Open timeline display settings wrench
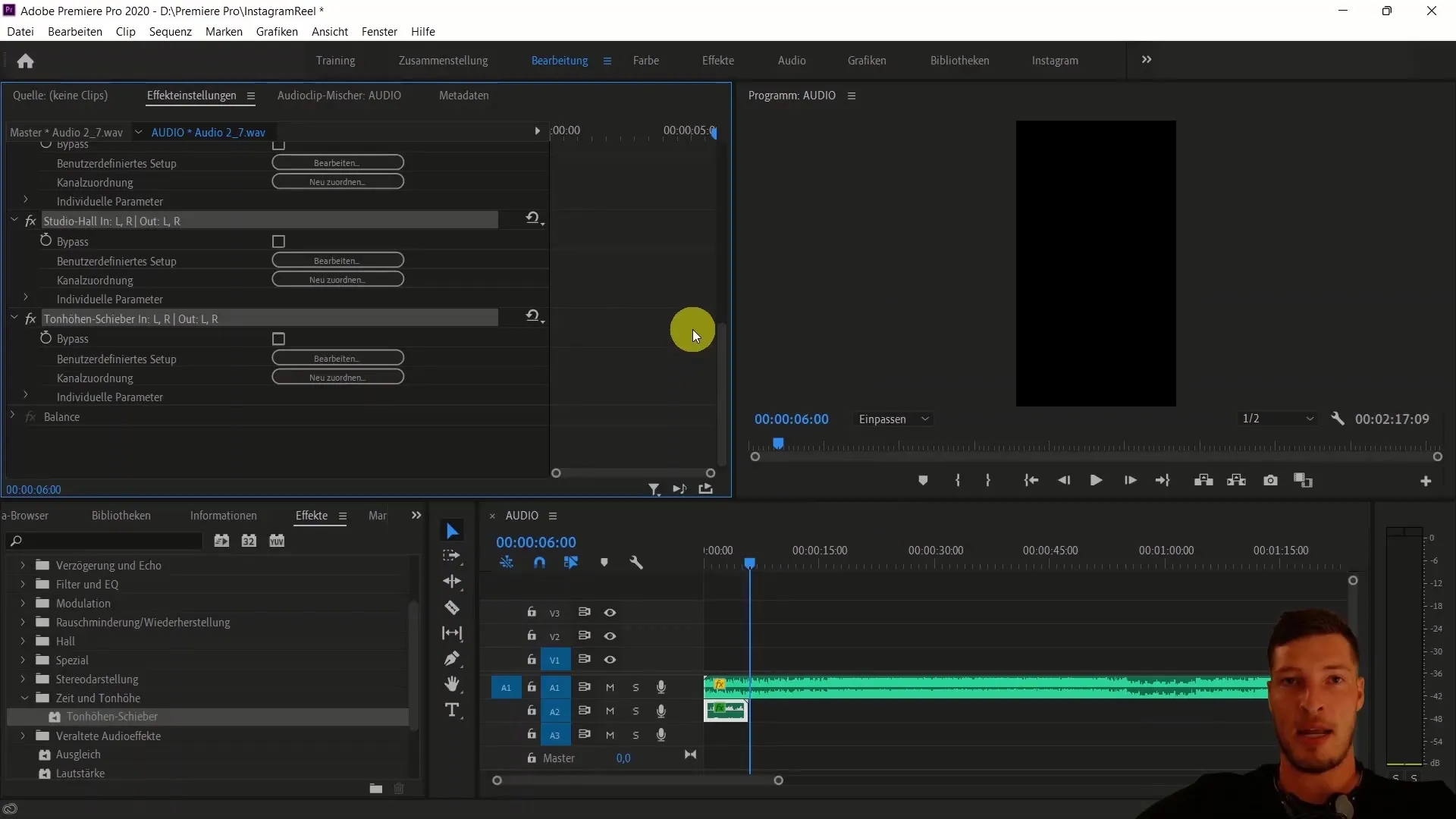1456x819 pixels. [x=636, y=563]
